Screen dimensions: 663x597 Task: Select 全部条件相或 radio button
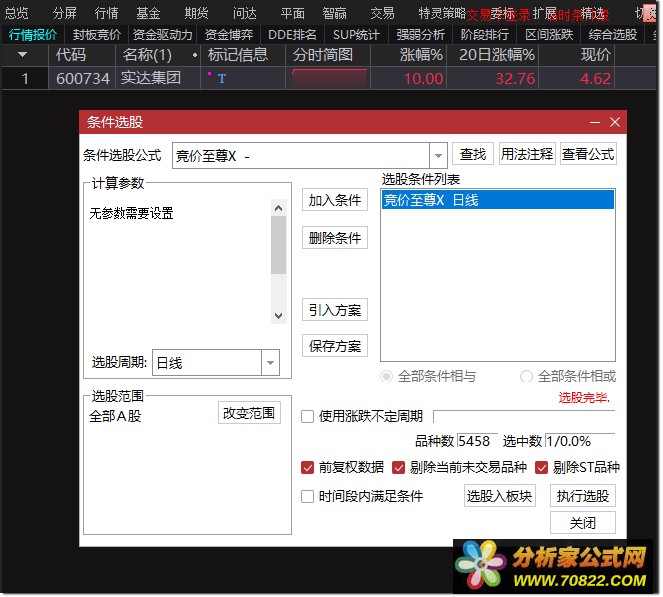point(526,376)
